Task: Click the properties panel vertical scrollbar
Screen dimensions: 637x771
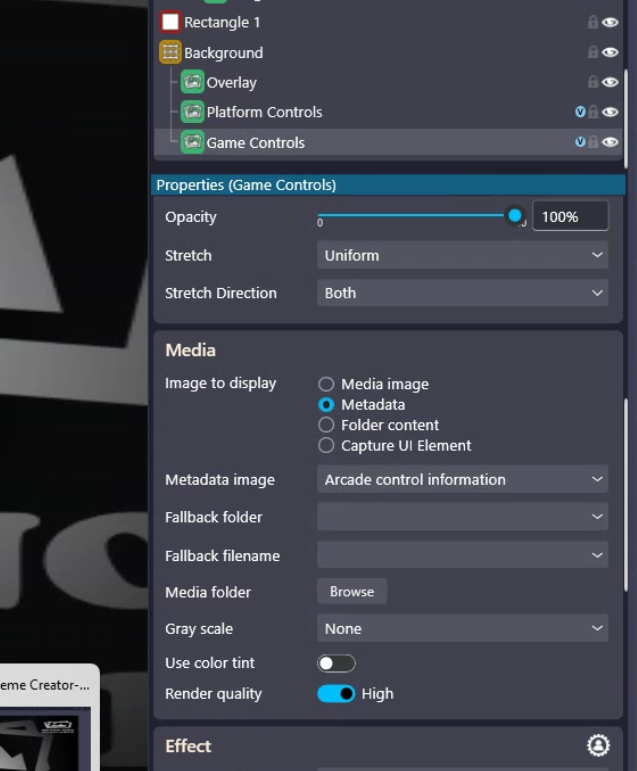Action: point(626,495)
